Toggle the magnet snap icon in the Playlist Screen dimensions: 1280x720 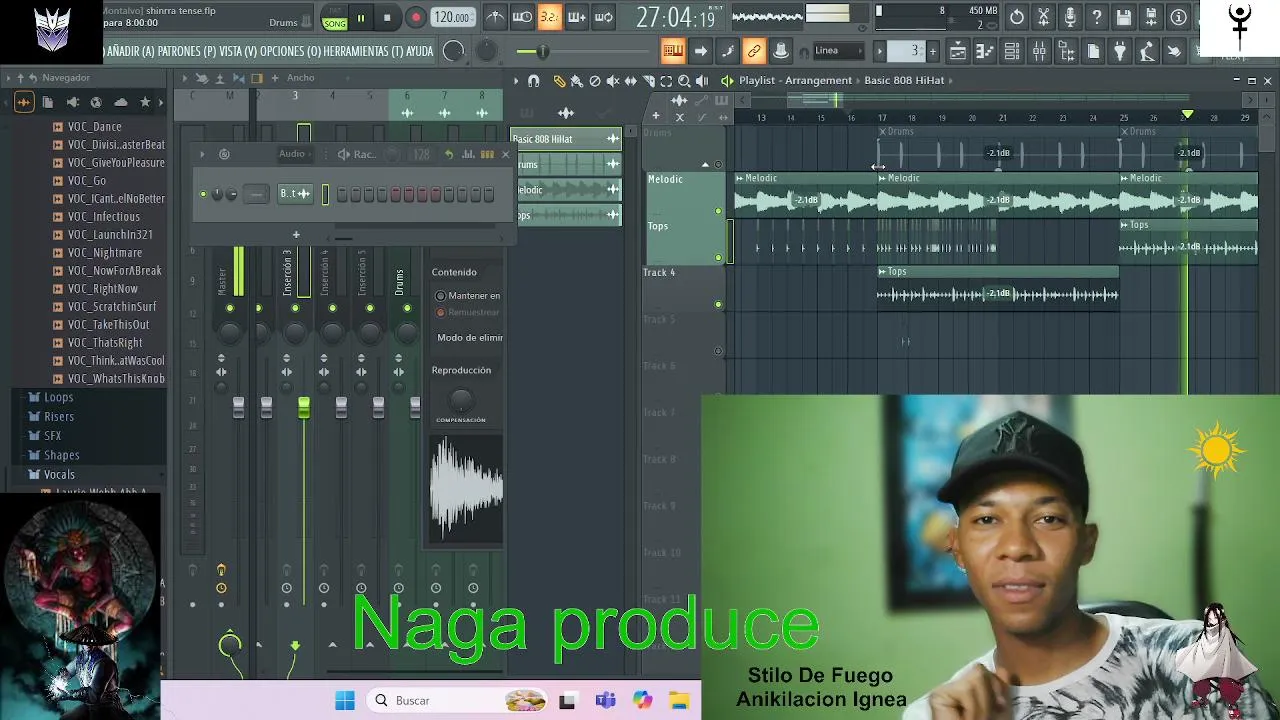coord(533,81)
